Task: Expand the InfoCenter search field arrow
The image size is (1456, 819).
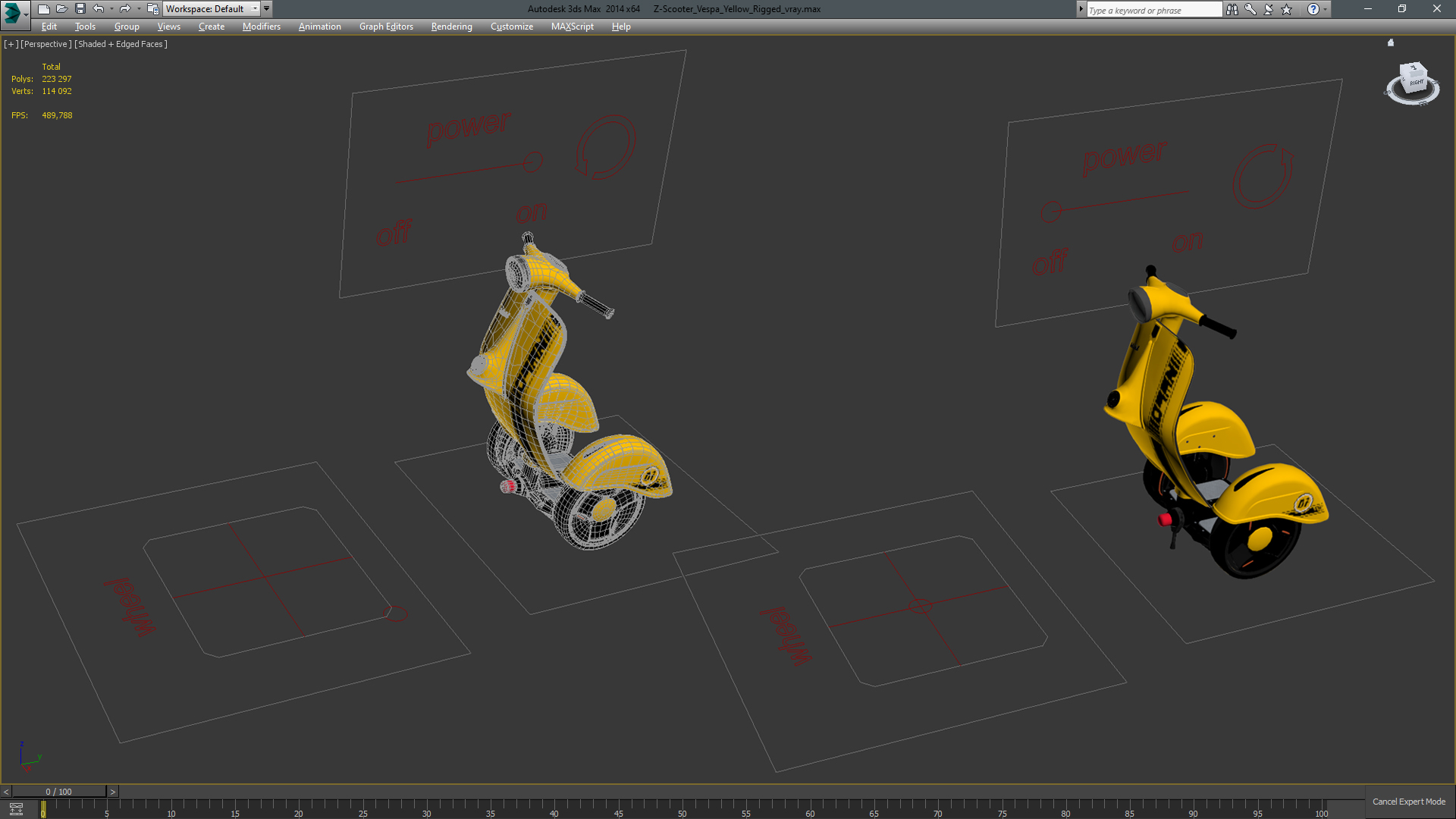Action: tap(1081, 9)
